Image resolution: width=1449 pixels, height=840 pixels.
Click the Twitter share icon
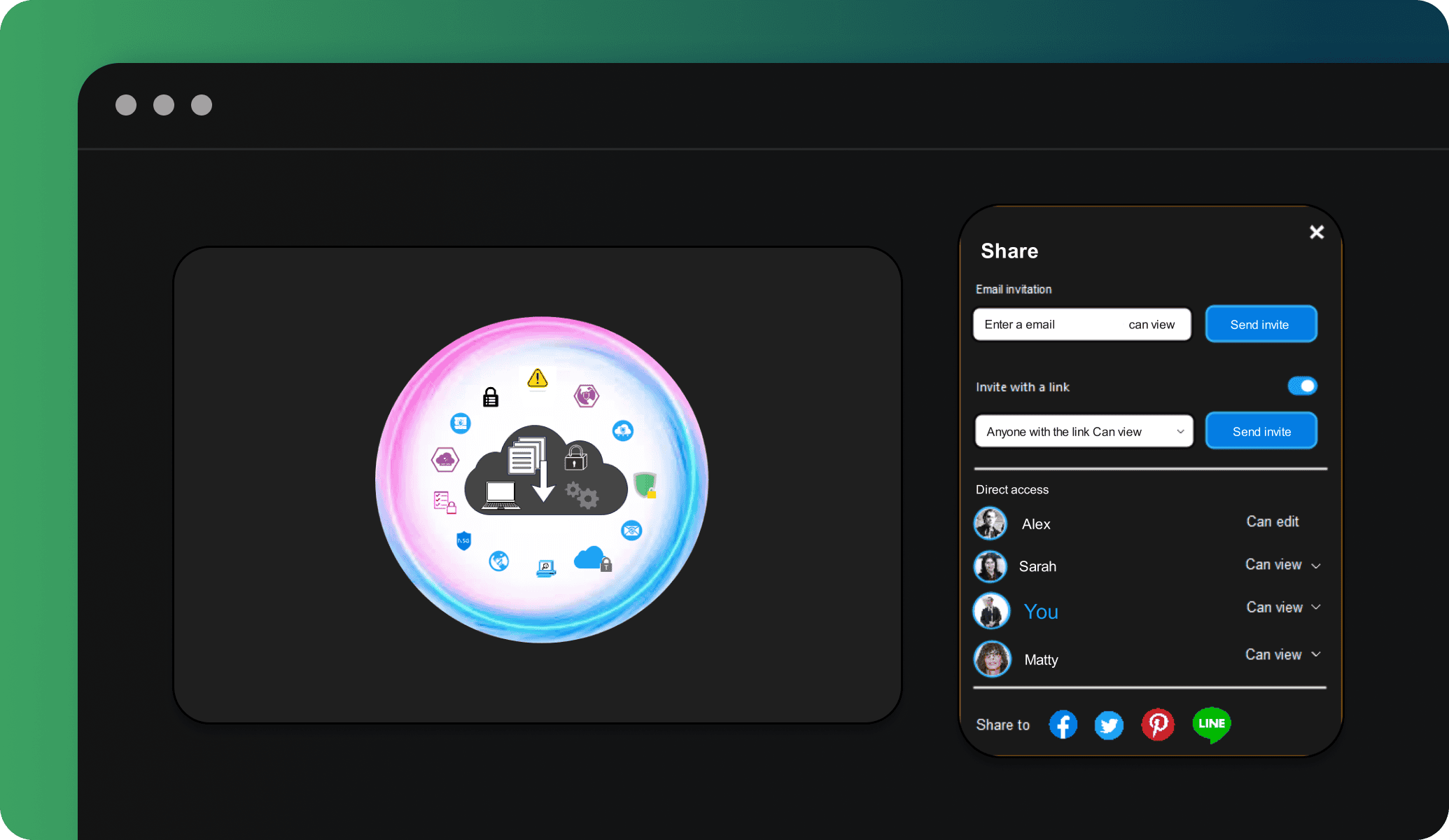[1109, 723]
